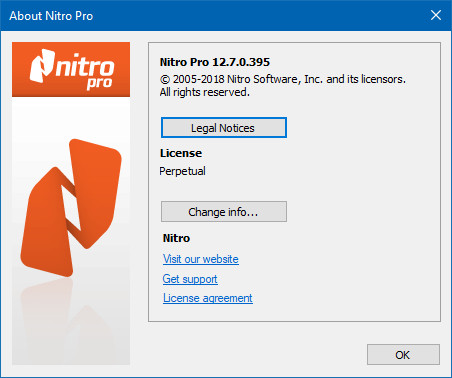Click the Perpetual license value
Image resolution: width=452 pixels, height=378 pixels.
tap(182, 171)
